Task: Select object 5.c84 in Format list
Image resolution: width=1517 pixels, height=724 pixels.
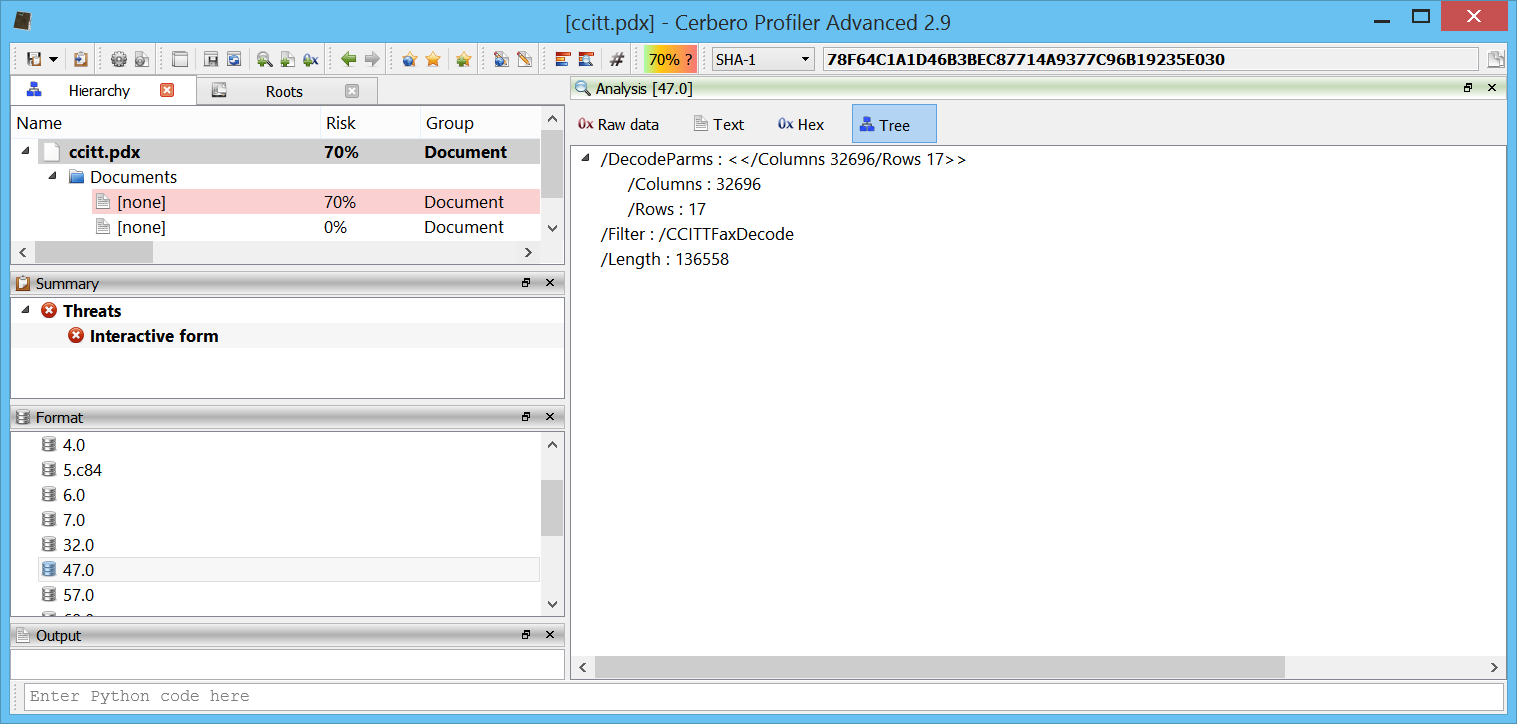Action: click(82, 470)
